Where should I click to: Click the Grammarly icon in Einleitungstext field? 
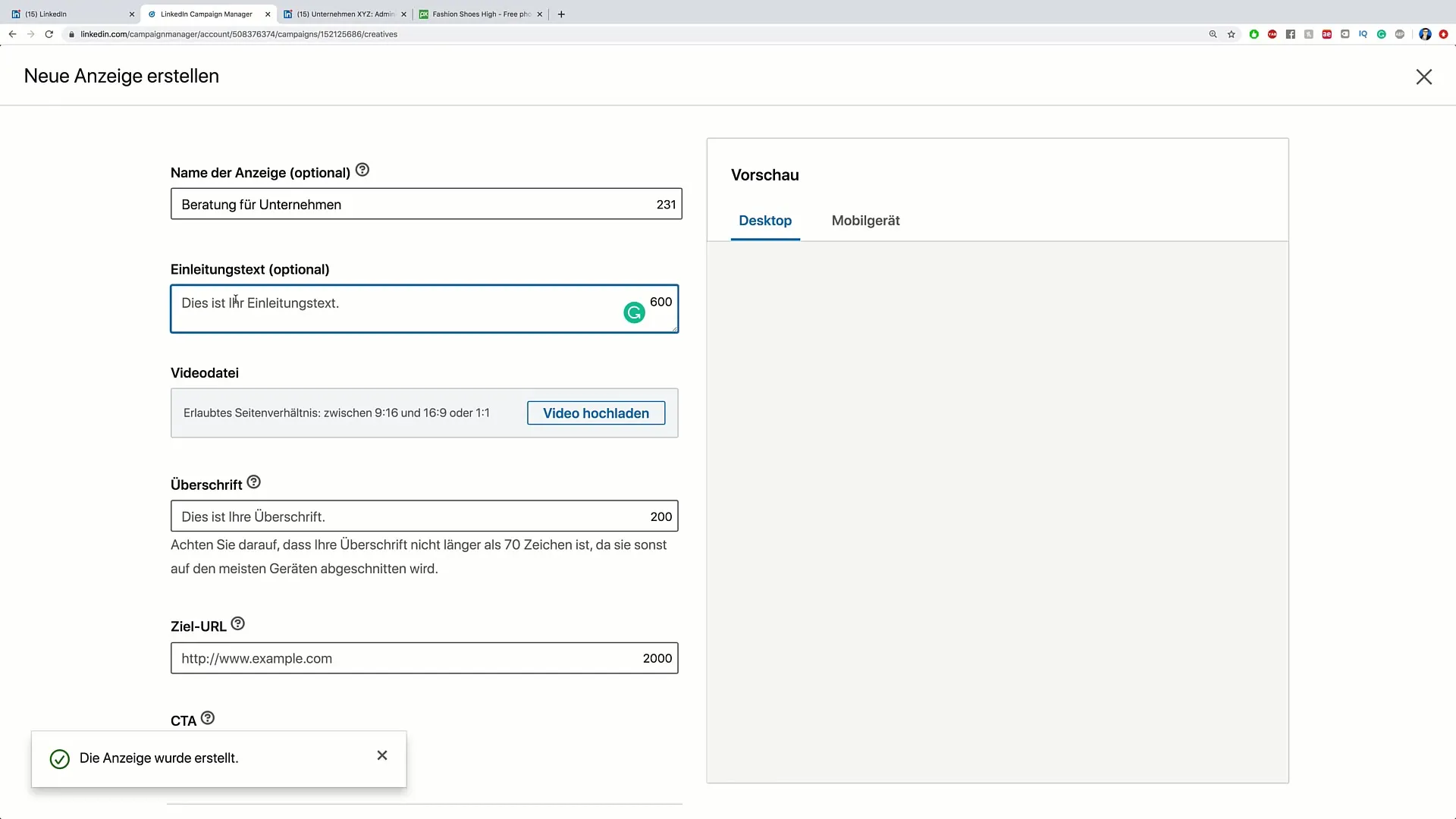[x=634, y=312]
